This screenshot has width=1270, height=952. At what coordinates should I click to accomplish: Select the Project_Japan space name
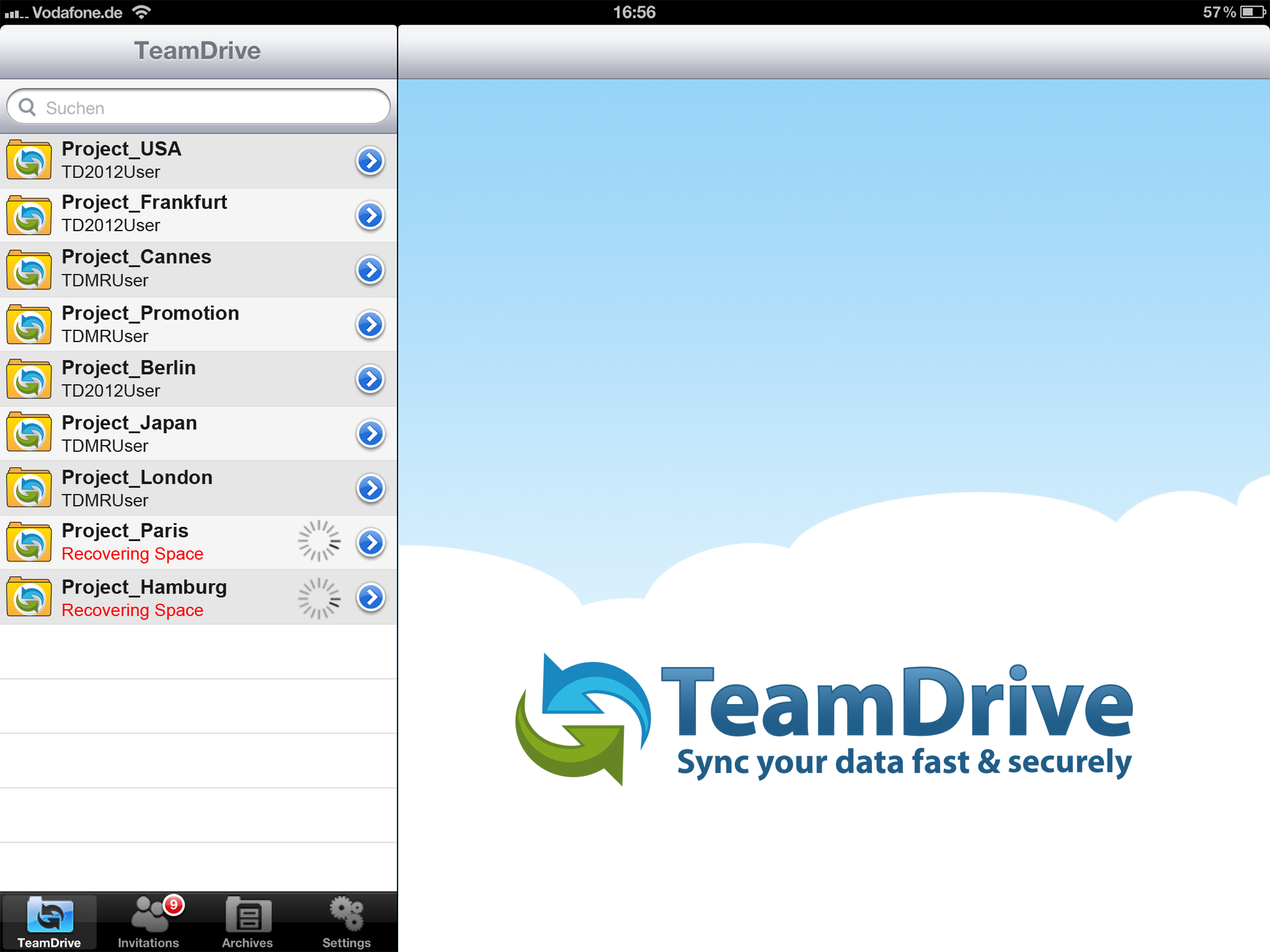129,423
